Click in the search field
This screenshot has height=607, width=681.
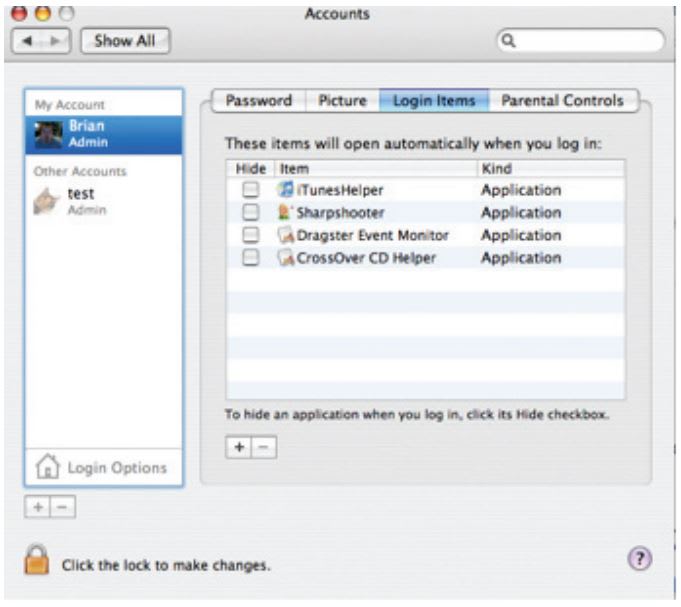click(581, 40)
